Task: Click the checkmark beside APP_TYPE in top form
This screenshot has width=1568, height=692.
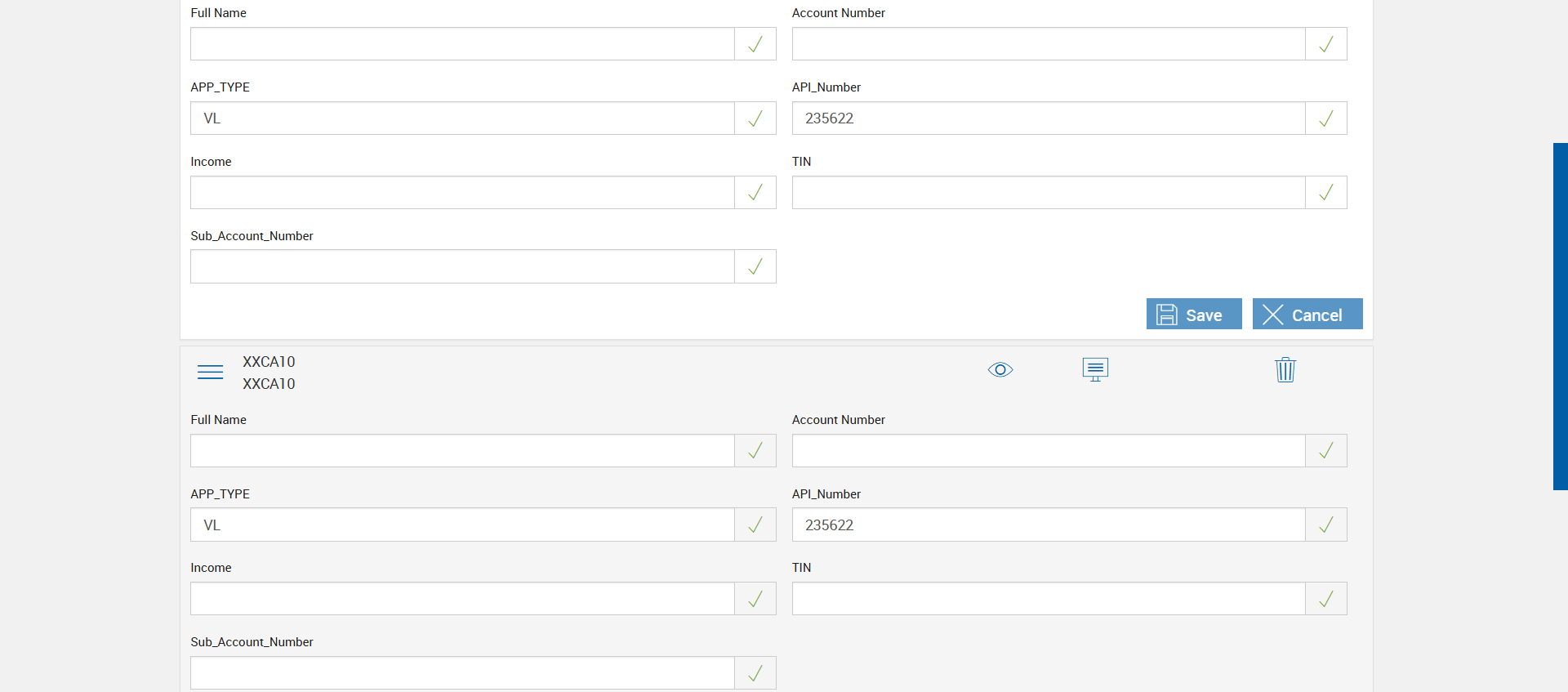Action: click(x=755, y=118)
